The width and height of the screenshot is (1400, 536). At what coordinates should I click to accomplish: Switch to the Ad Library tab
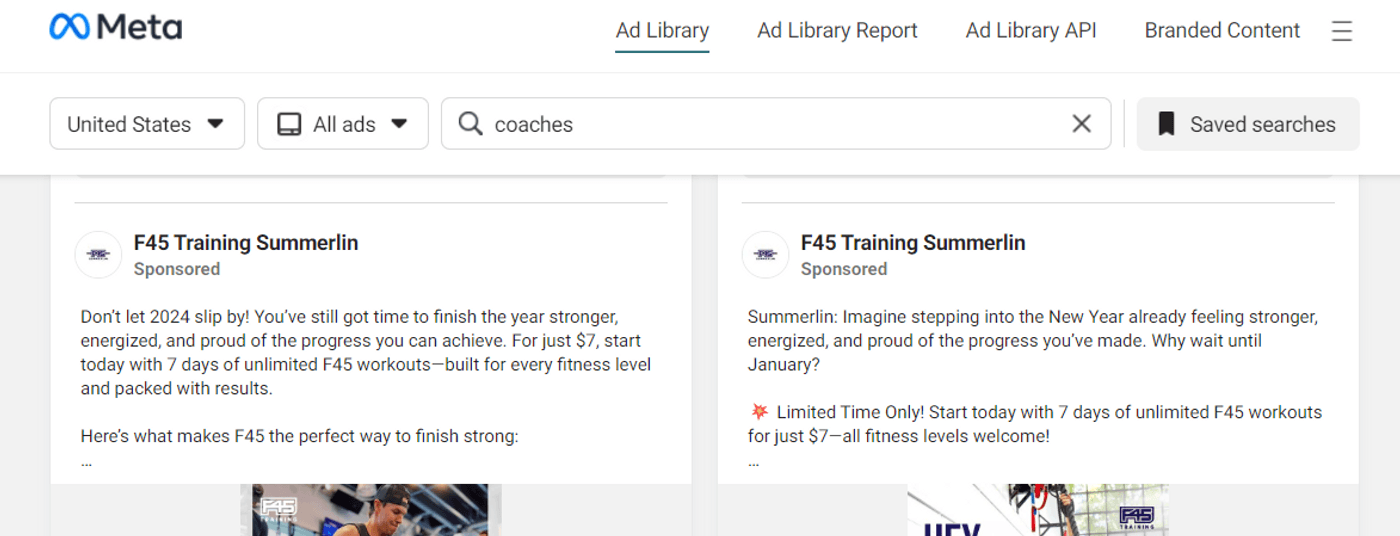coord(662,31)
